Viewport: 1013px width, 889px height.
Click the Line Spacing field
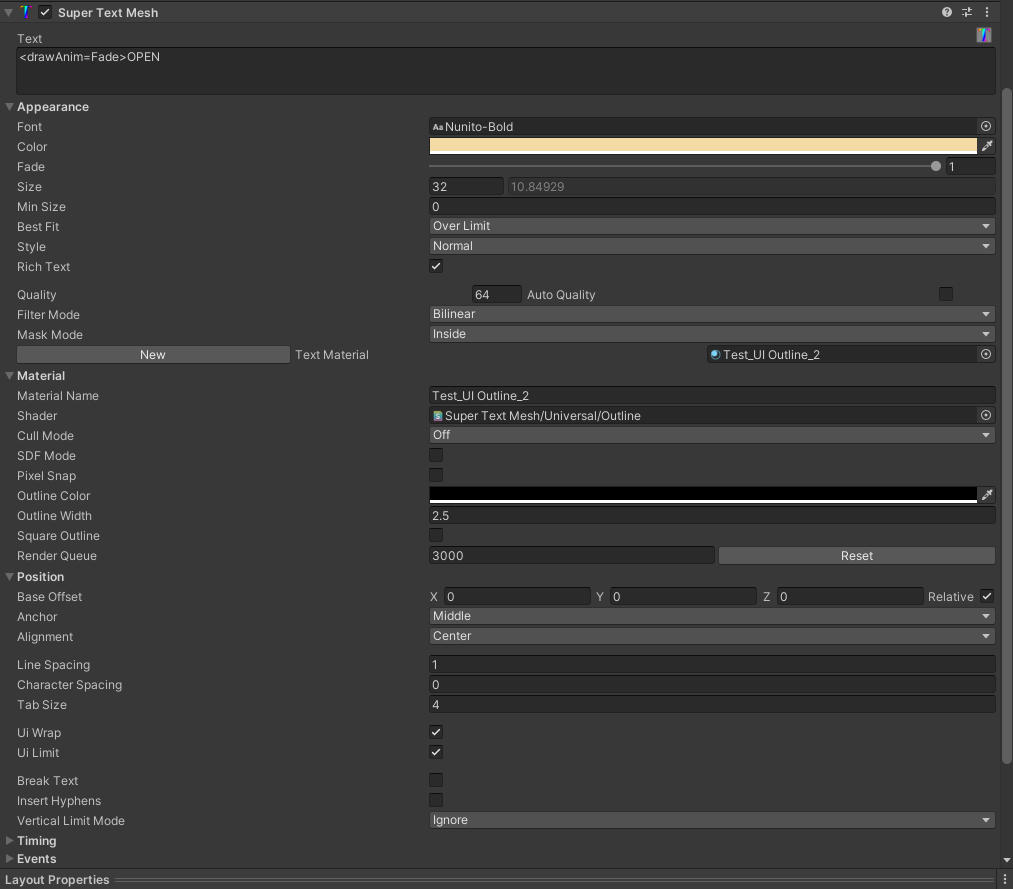tap(712, 665)
